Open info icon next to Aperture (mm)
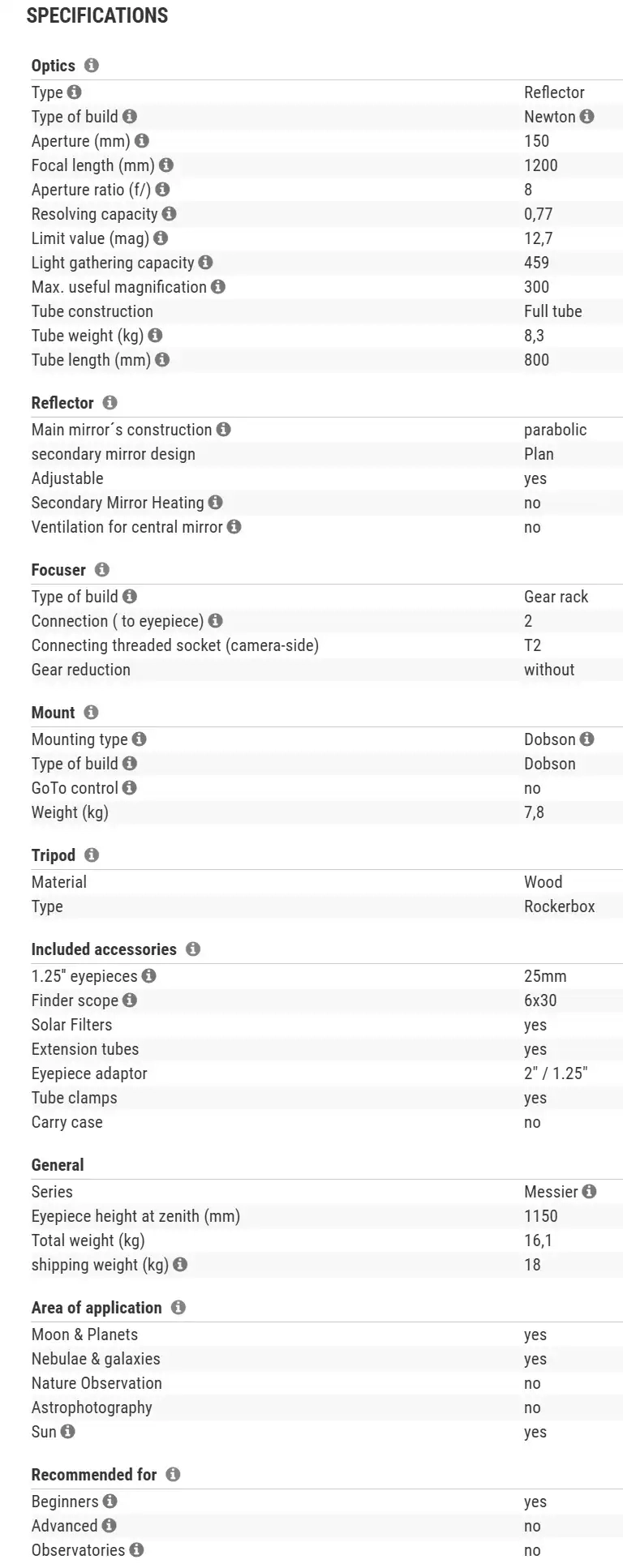 [x=142, y=141]
